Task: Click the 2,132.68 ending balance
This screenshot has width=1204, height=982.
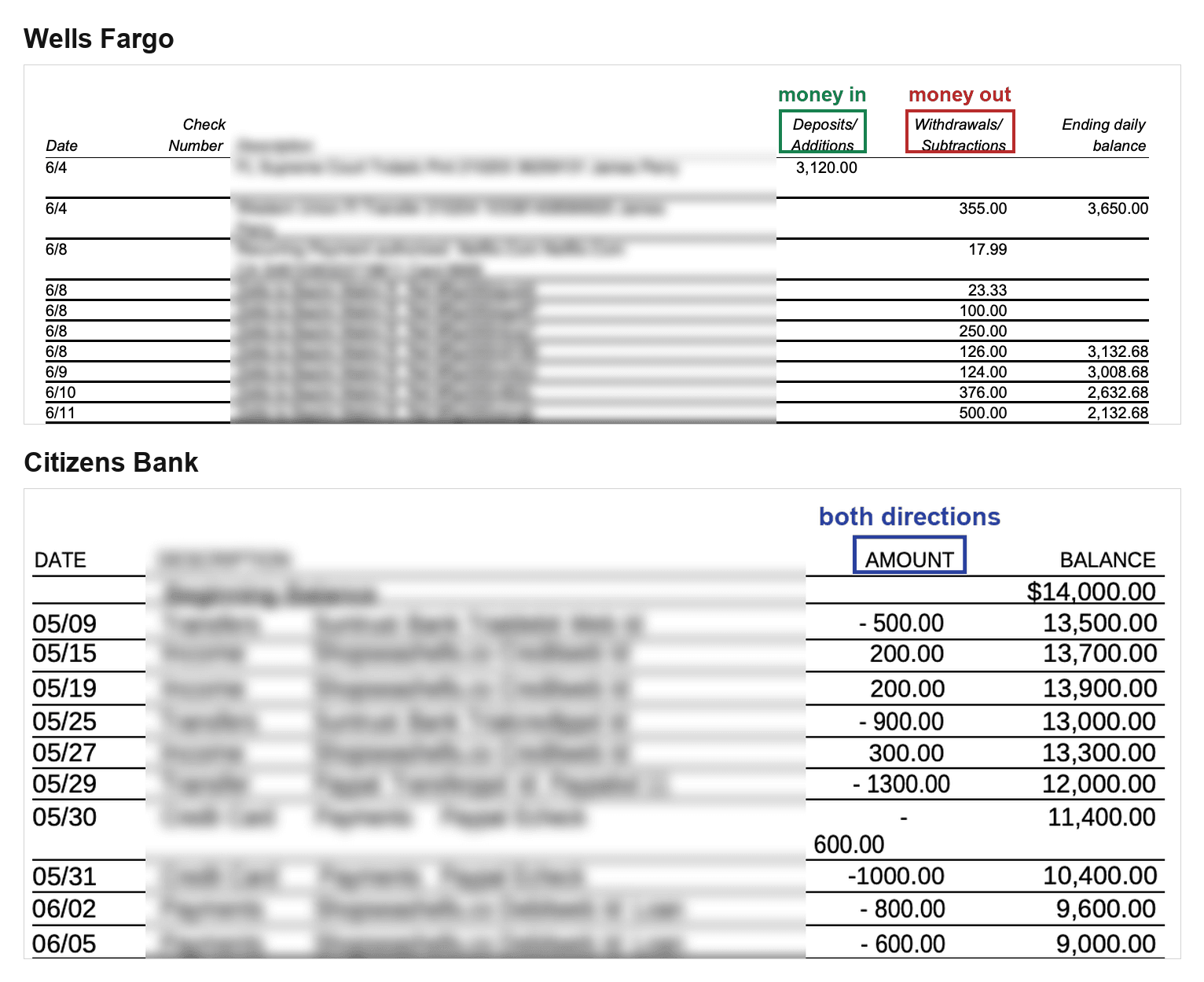Action: [x=1118, y=413]
